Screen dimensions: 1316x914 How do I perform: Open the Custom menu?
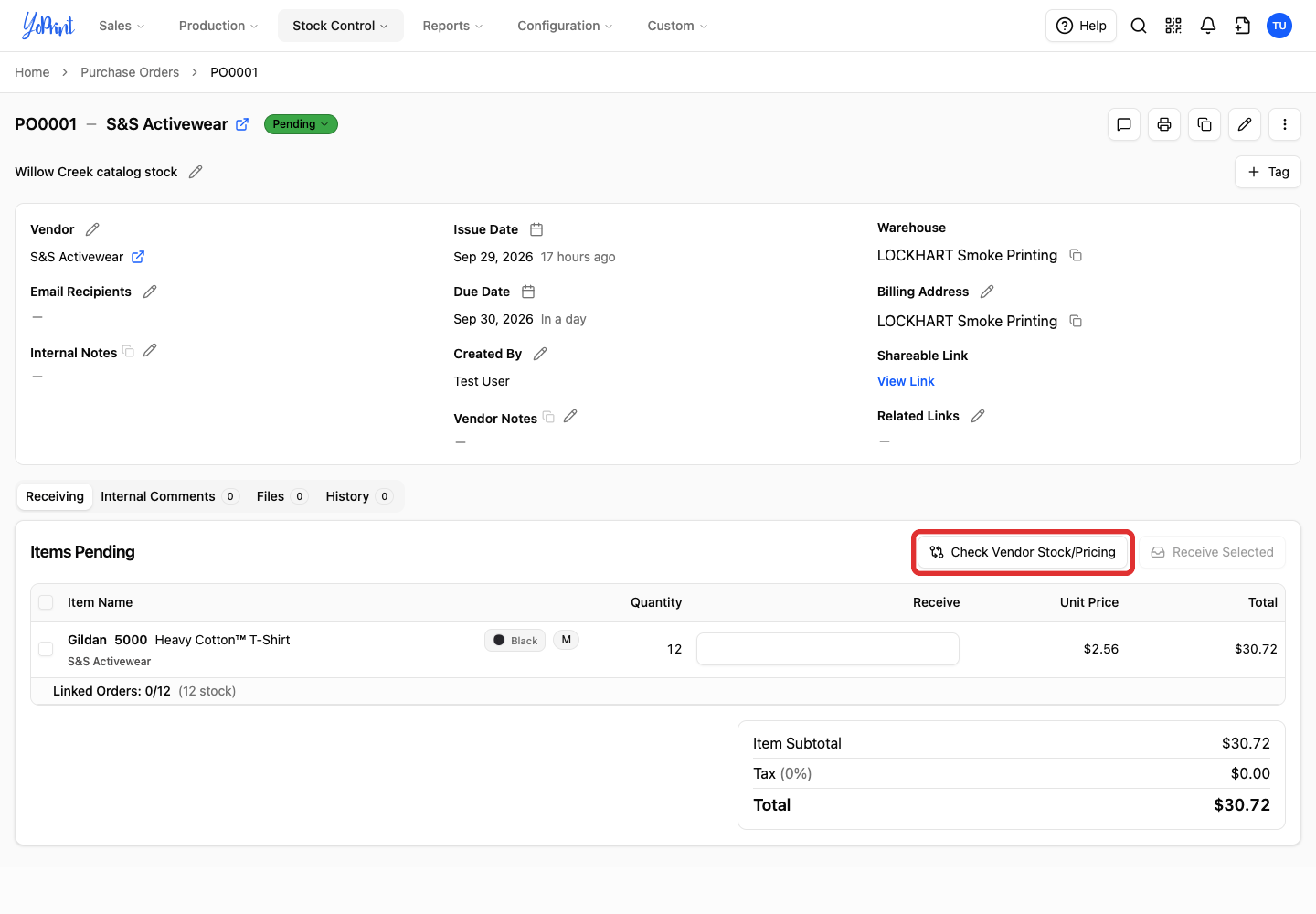click(x=677, y=26)
